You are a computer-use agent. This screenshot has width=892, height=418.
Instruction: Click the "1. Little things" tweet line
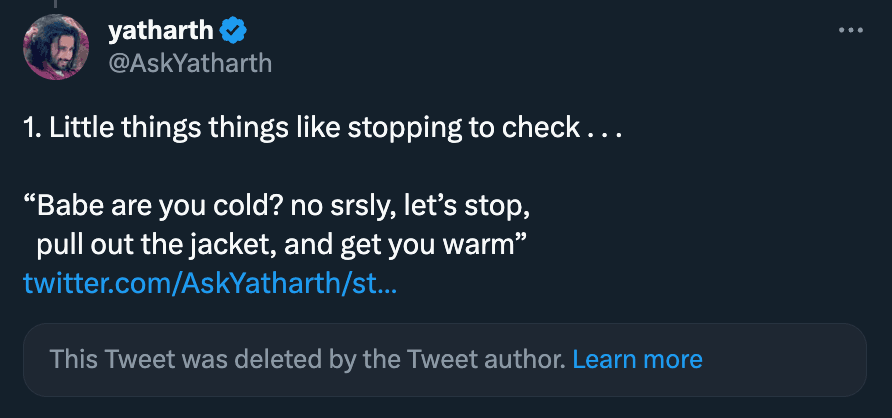tap(322, 128)
